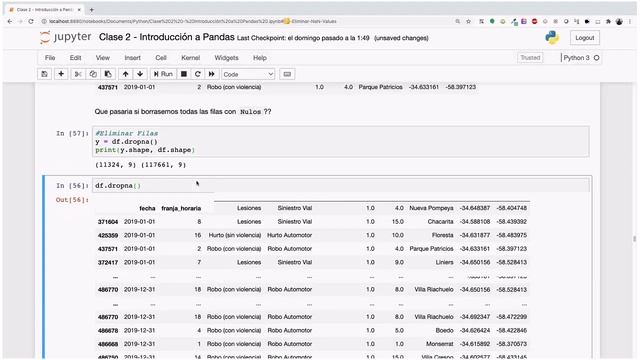Open the Widgets menu
The width and height of the screenshot is (640, 360).
226,58
